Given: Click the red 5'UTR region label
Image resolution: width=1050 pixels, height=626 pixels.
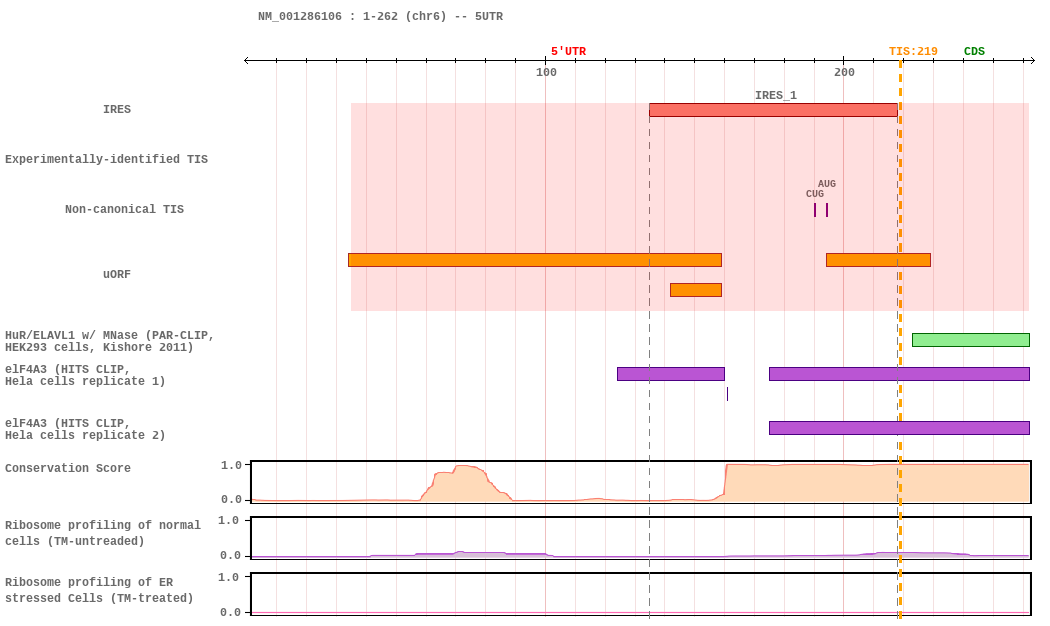Looking at the screenshot, I should [568, 52].
